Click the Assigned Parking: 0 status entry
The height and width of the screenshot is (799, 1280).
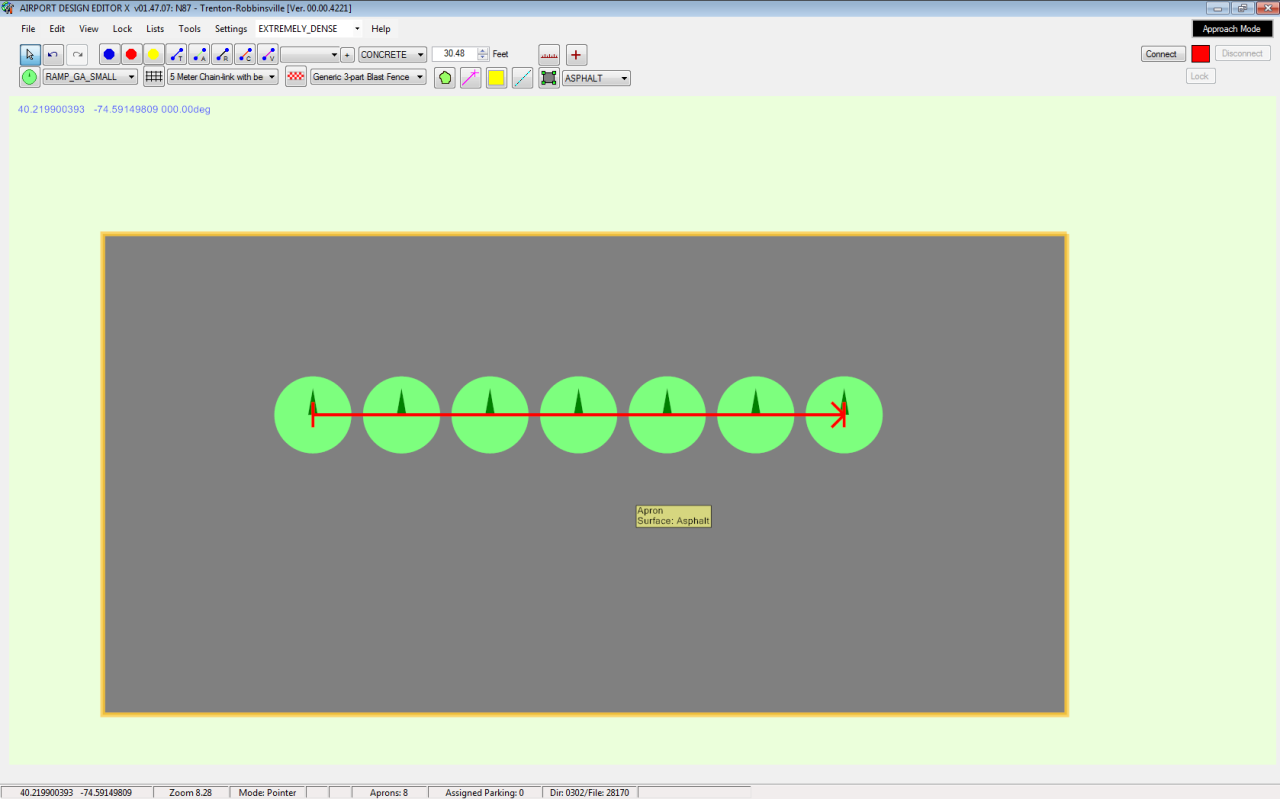pos(484,792)
